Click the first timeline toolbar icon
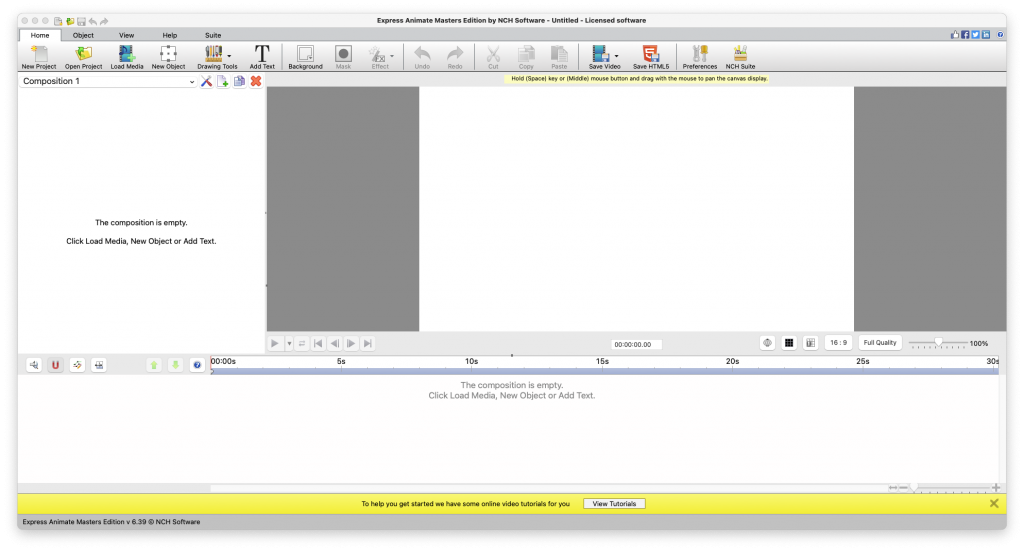 click(34, 365)
